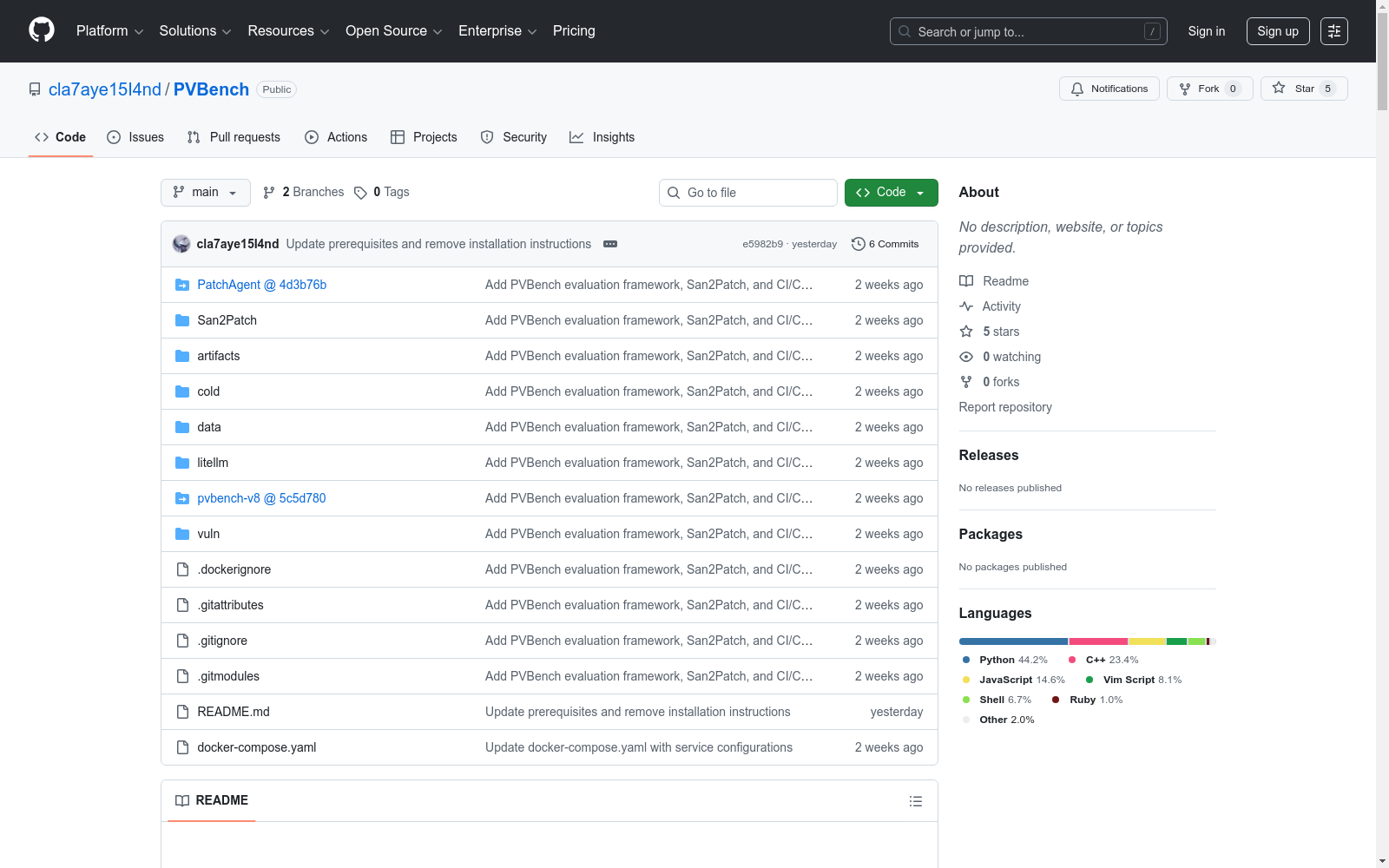Click the Notifications button
Screen dimensions: 1389x868
(1109, 89)
